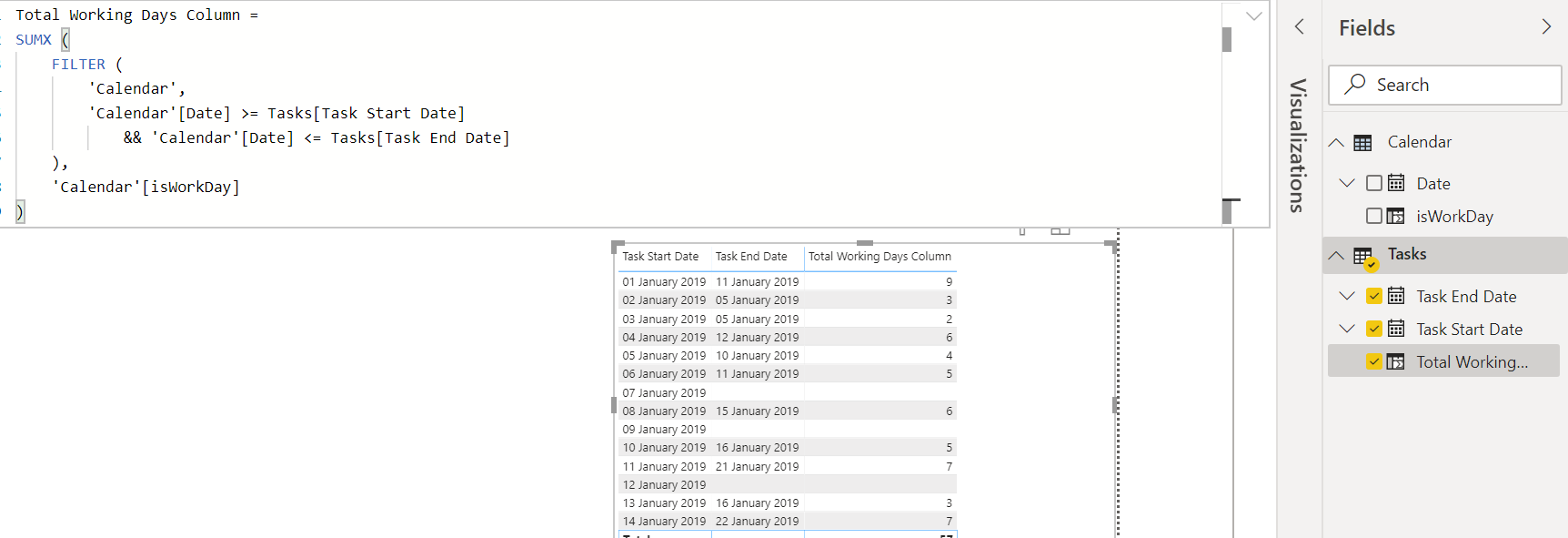Click the '22 January 2019' end date cell
1568x538 pixels.
point(757,522)
